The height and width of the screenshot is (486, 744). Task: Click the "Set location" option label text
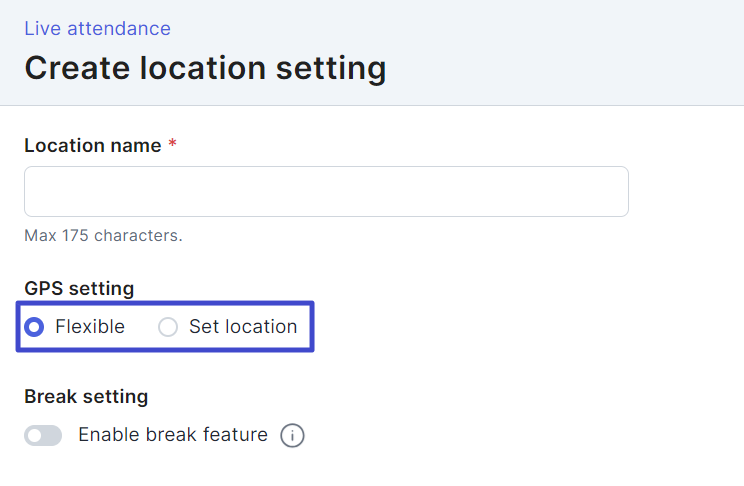243,327
